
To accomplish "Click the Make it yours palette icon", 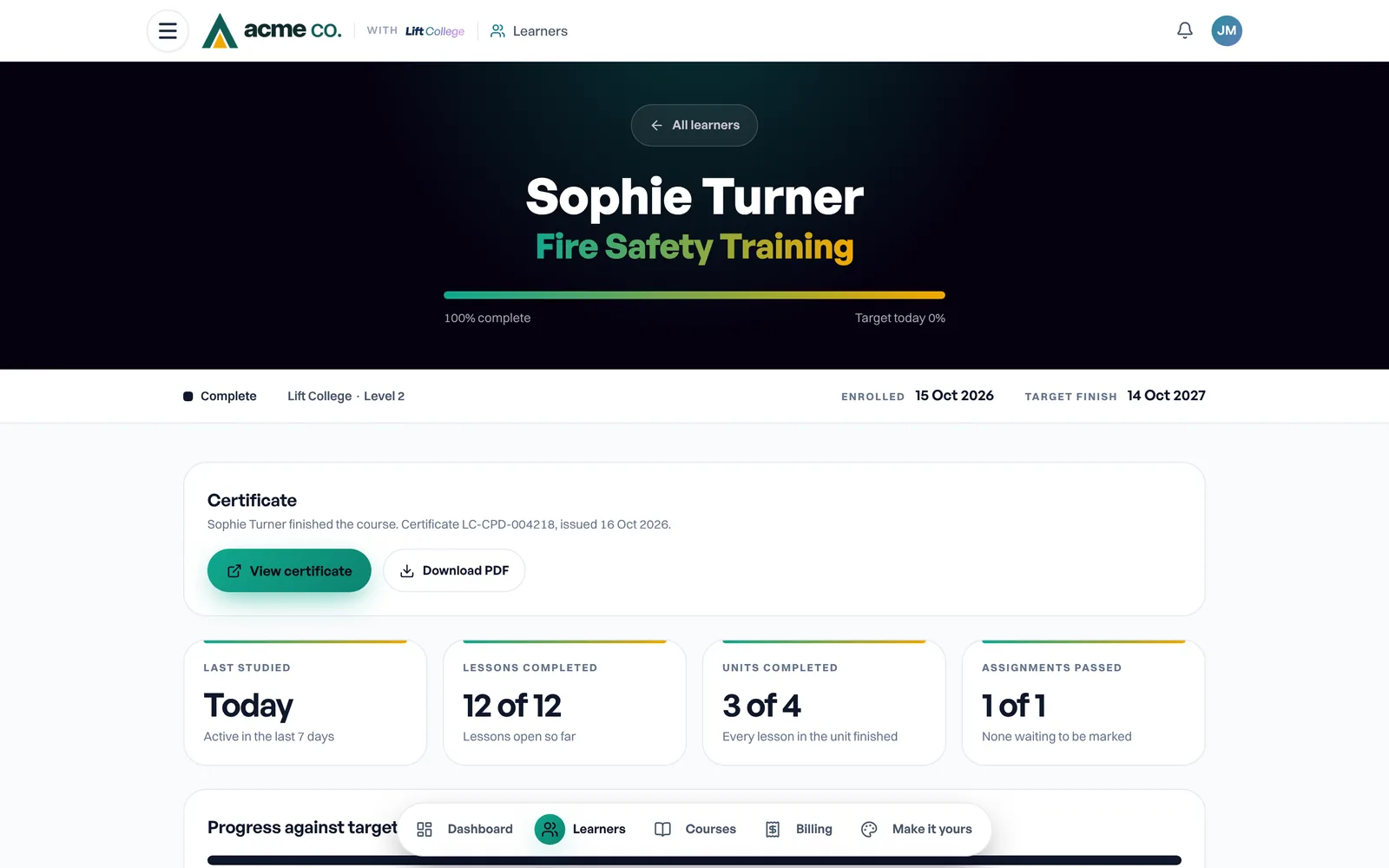I will 869,830.
